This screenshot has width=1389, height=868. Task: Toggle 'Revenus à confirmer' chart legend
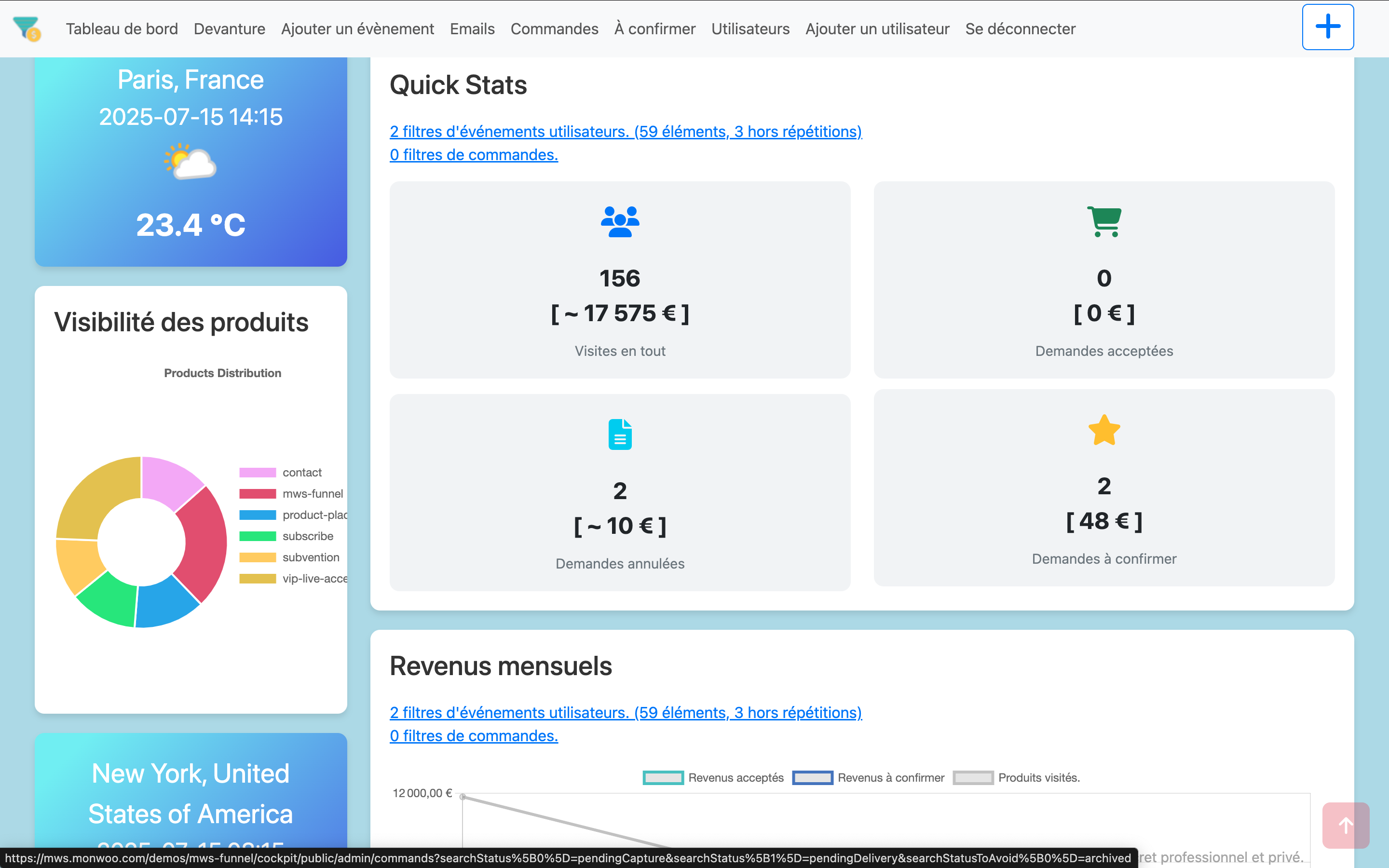(868, 778)
